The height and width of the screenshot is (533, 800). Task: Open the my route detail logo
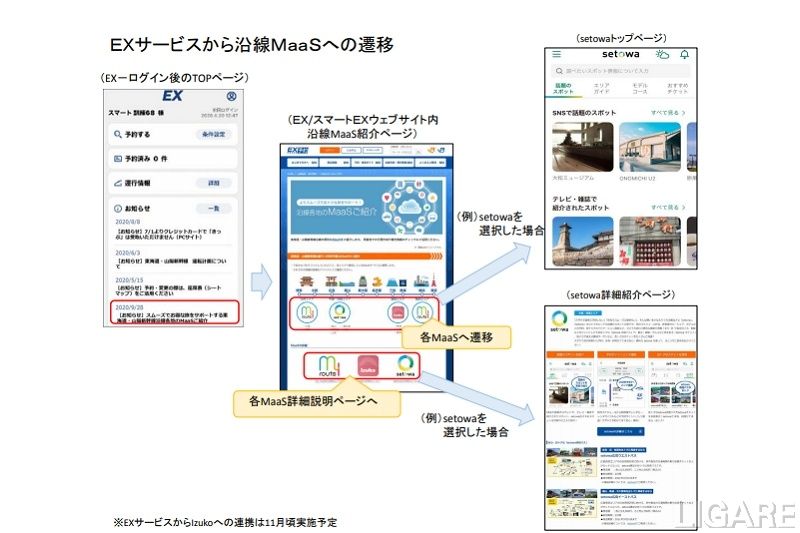pos(329,366)
